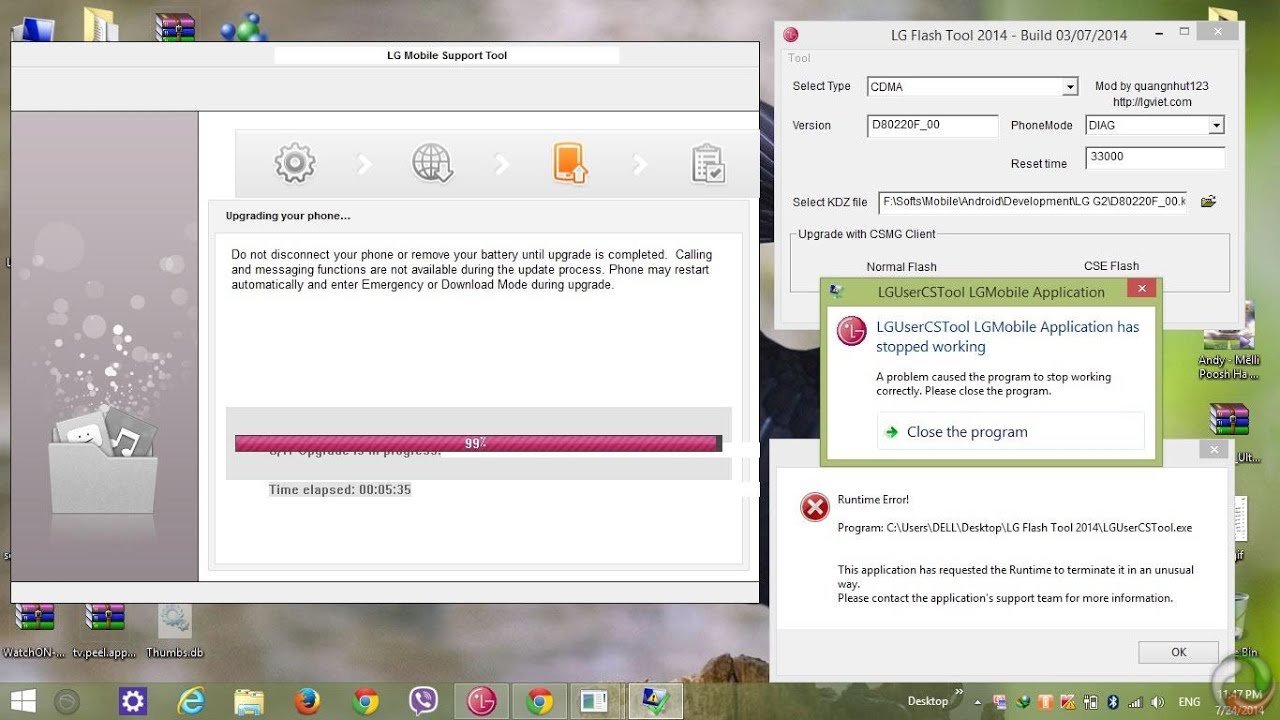Open WinRAR archive icon at desktop top
Viewport: 1280px width, 720px height.
[x=175, y=25]
